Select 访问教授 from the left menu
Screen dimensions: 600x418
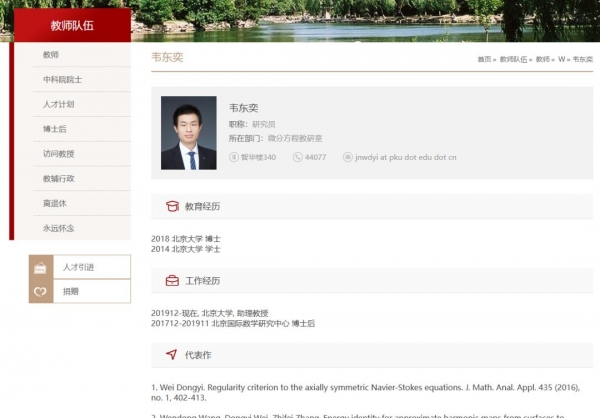click(58, 154)
